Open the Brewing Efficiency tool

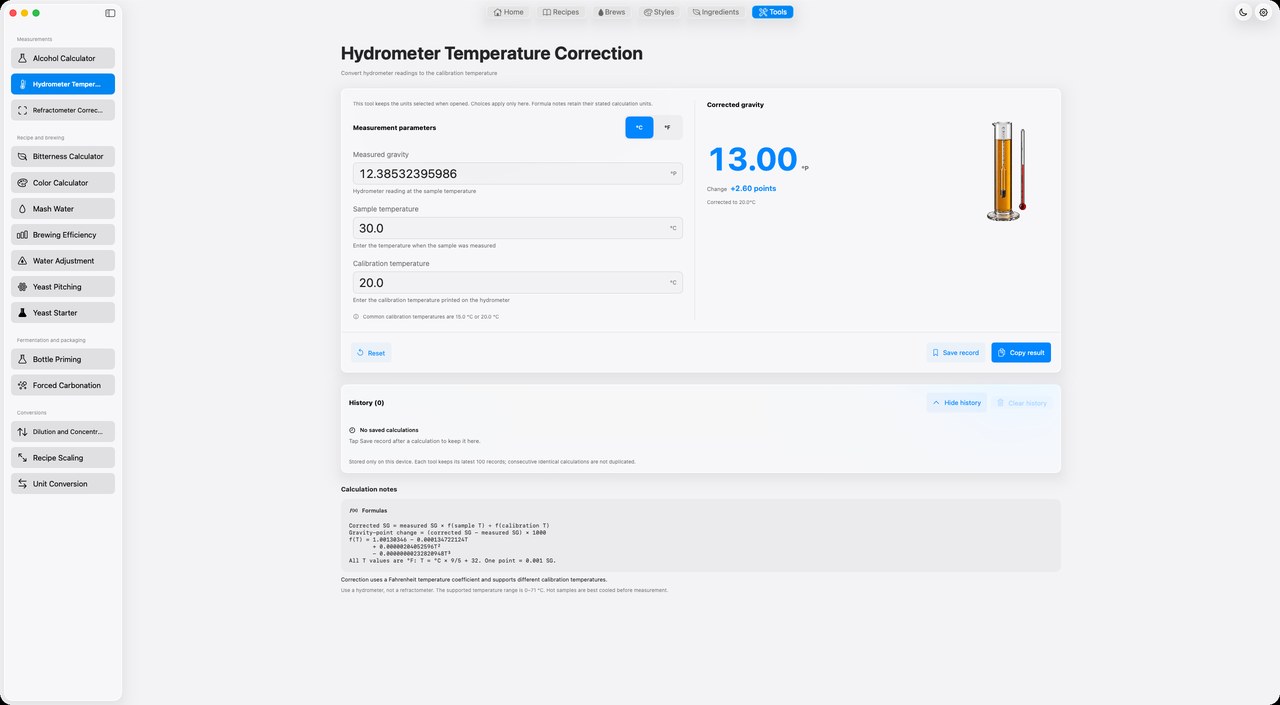tap(63, 234)
